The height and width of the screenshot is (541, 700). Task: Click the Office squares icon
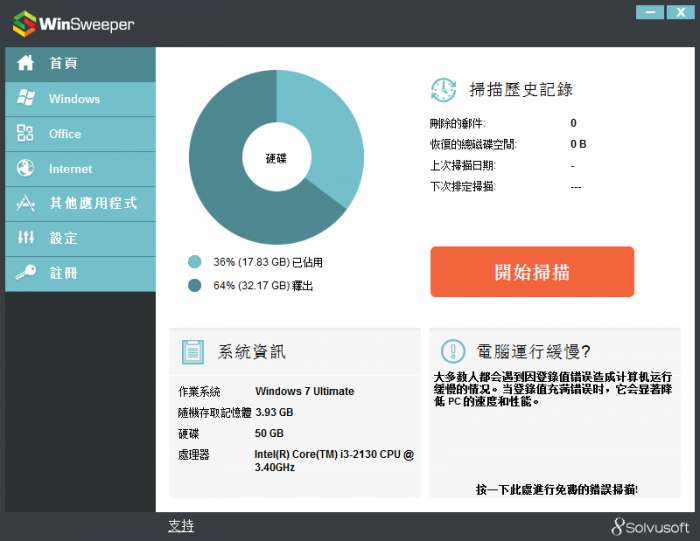(x=25, y=133)
